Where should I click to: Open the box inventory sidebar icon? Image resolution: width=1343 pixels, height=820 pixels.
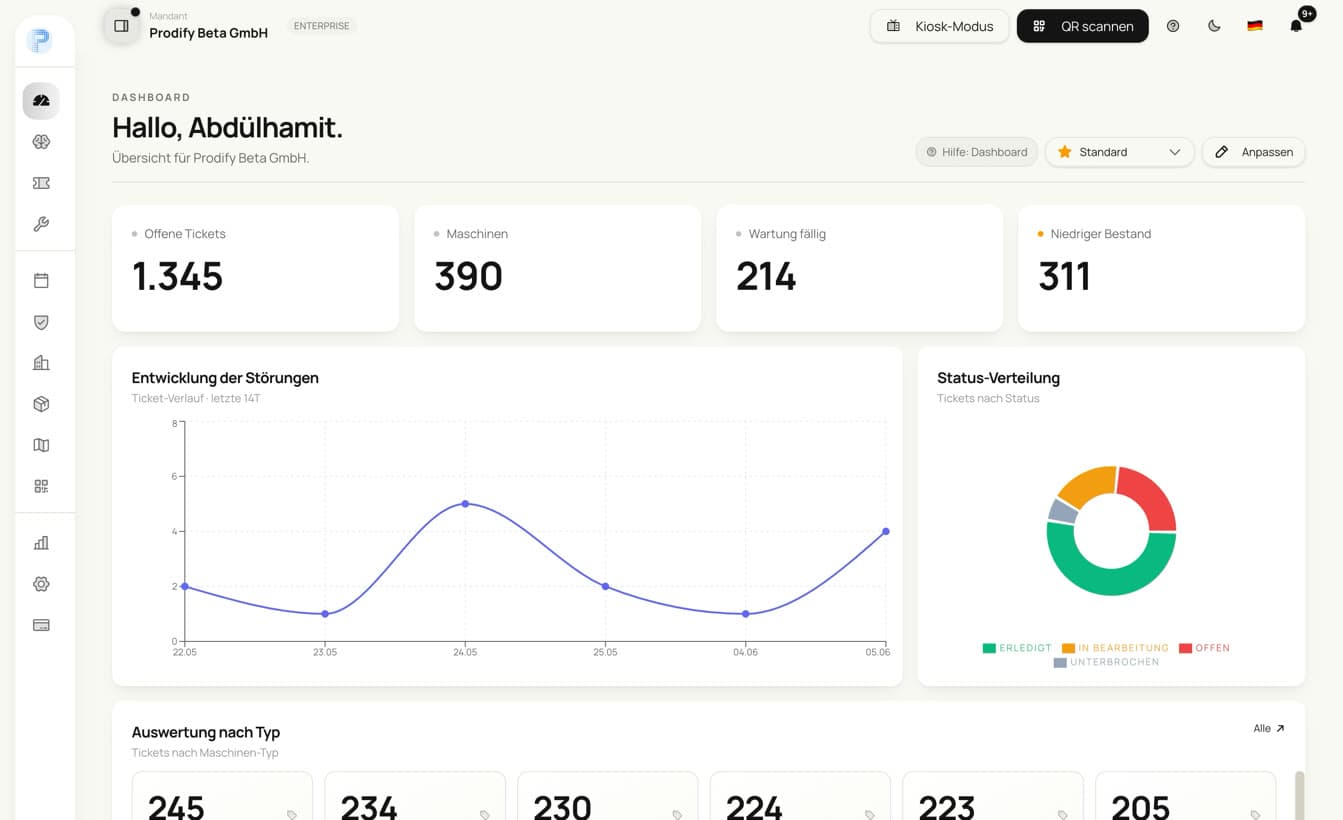click(x=41, y=404)
